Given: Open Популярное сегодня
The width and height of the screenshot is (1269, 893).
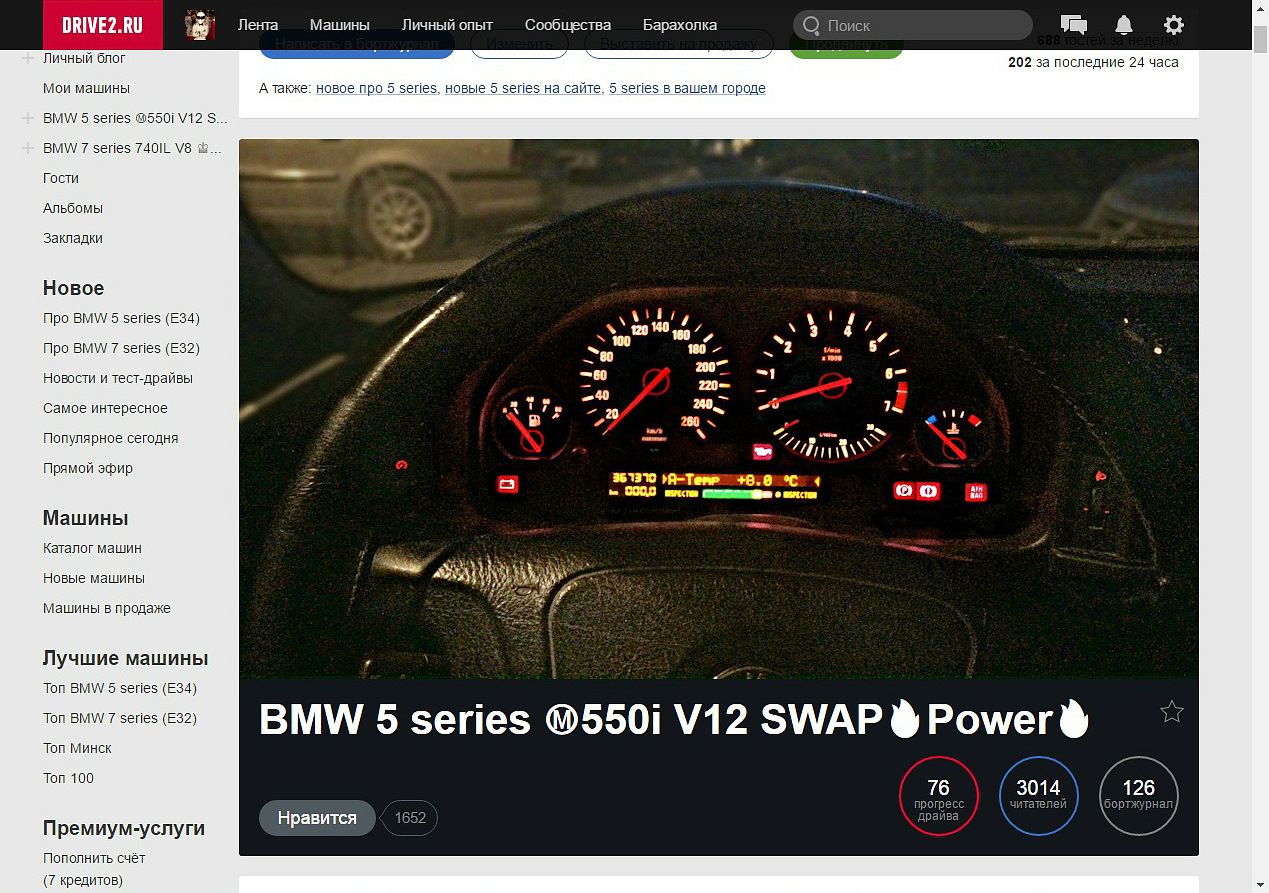Looking at the screenshot, I should pyautogui.click(x=111, y=438).
